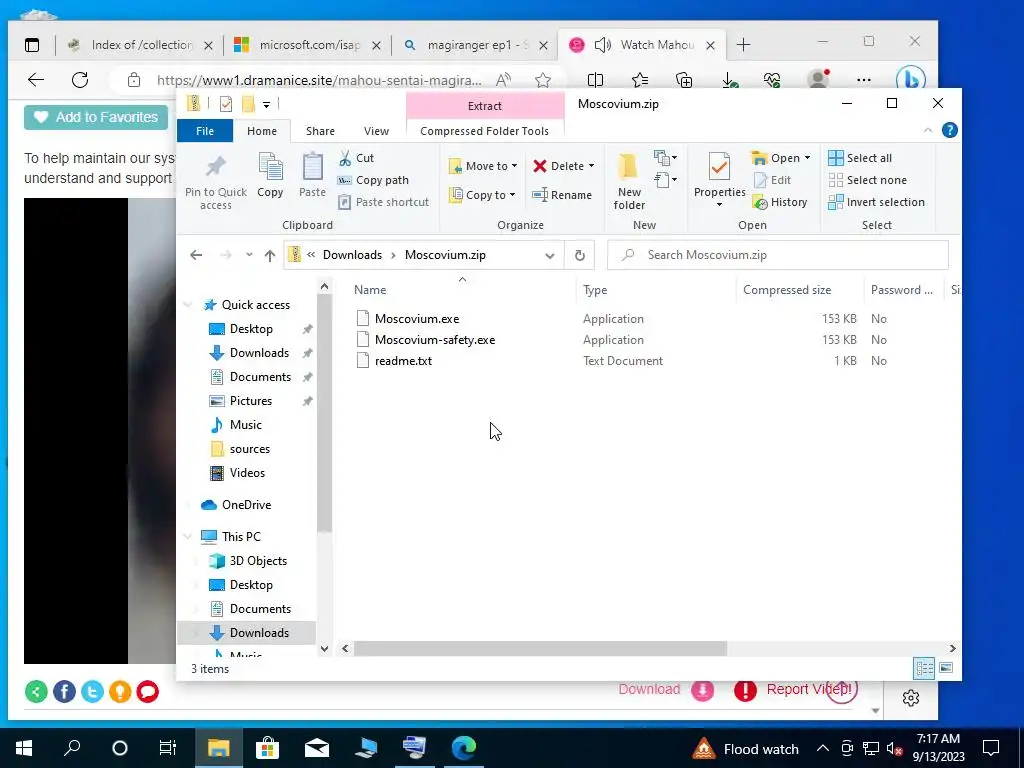Viewport: 1024px width, 768px height.
Task: Click Select all in Select group
Action: click(859, 158)
